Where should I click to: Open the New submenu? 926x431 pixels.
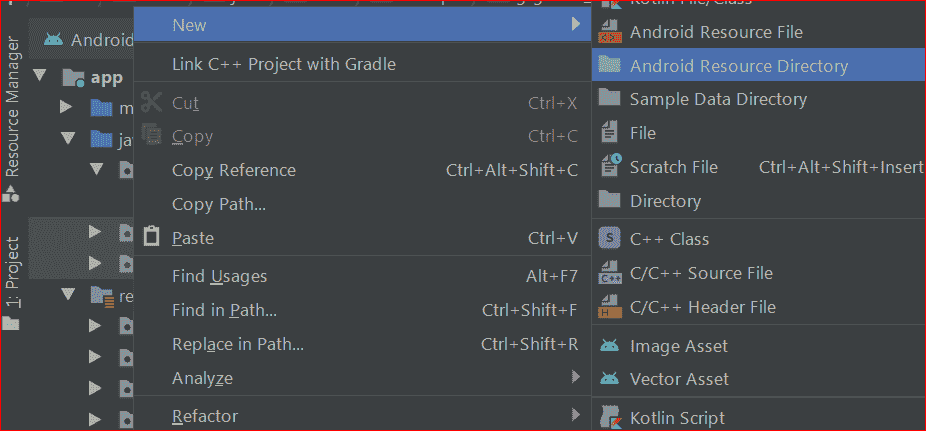[363, 25]
